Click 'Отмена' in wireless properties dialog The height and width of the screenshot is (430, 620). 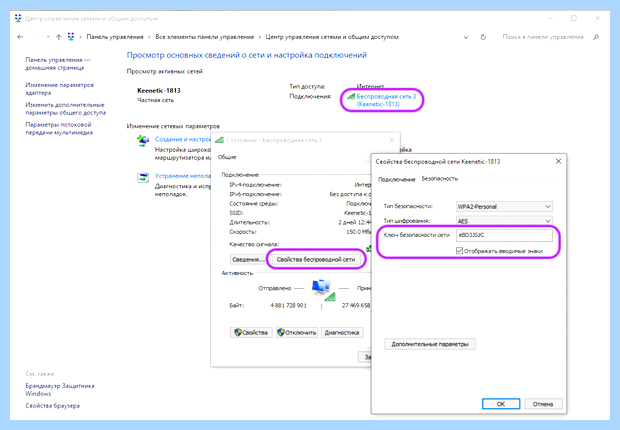tap(543, 404)
